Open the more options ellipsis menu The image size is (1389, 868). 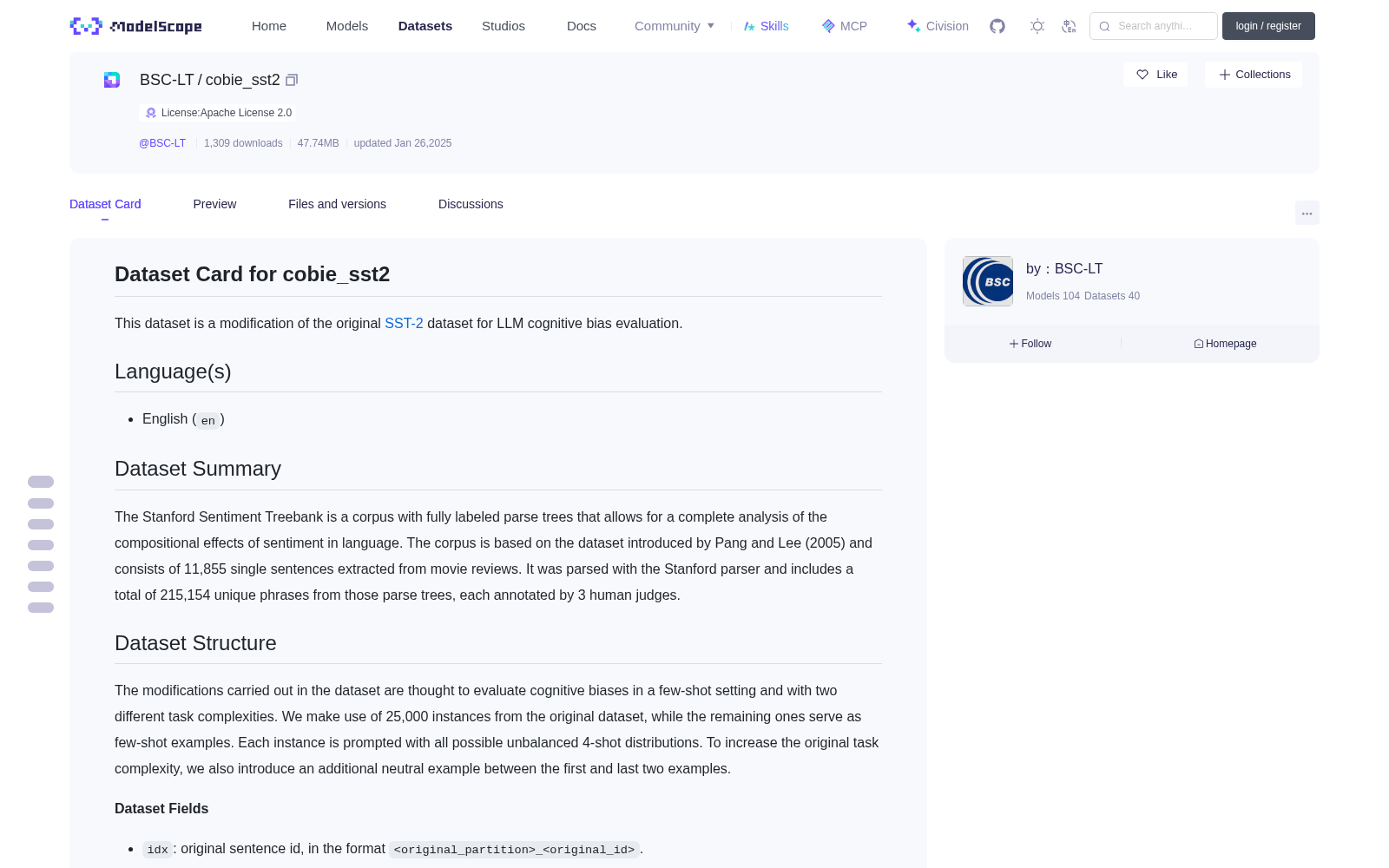coord(1307,213)
